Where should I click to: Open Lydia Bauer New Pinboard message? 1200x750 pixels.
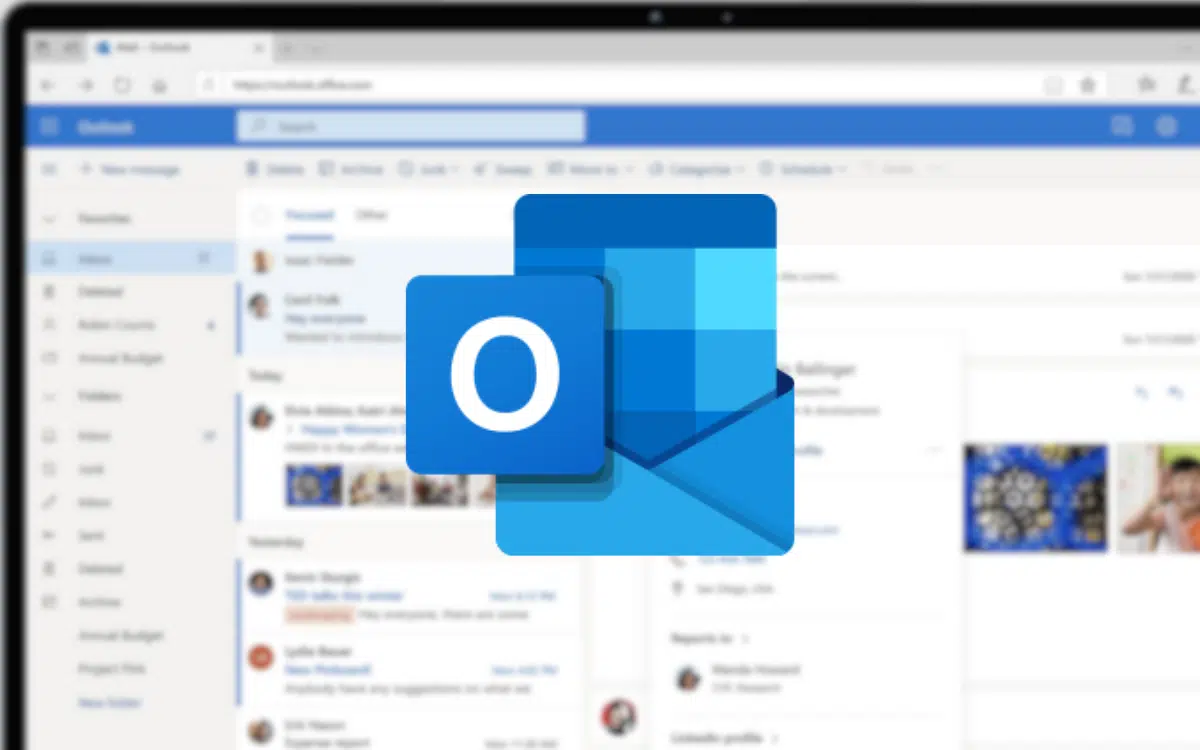[x=409, y=669]
